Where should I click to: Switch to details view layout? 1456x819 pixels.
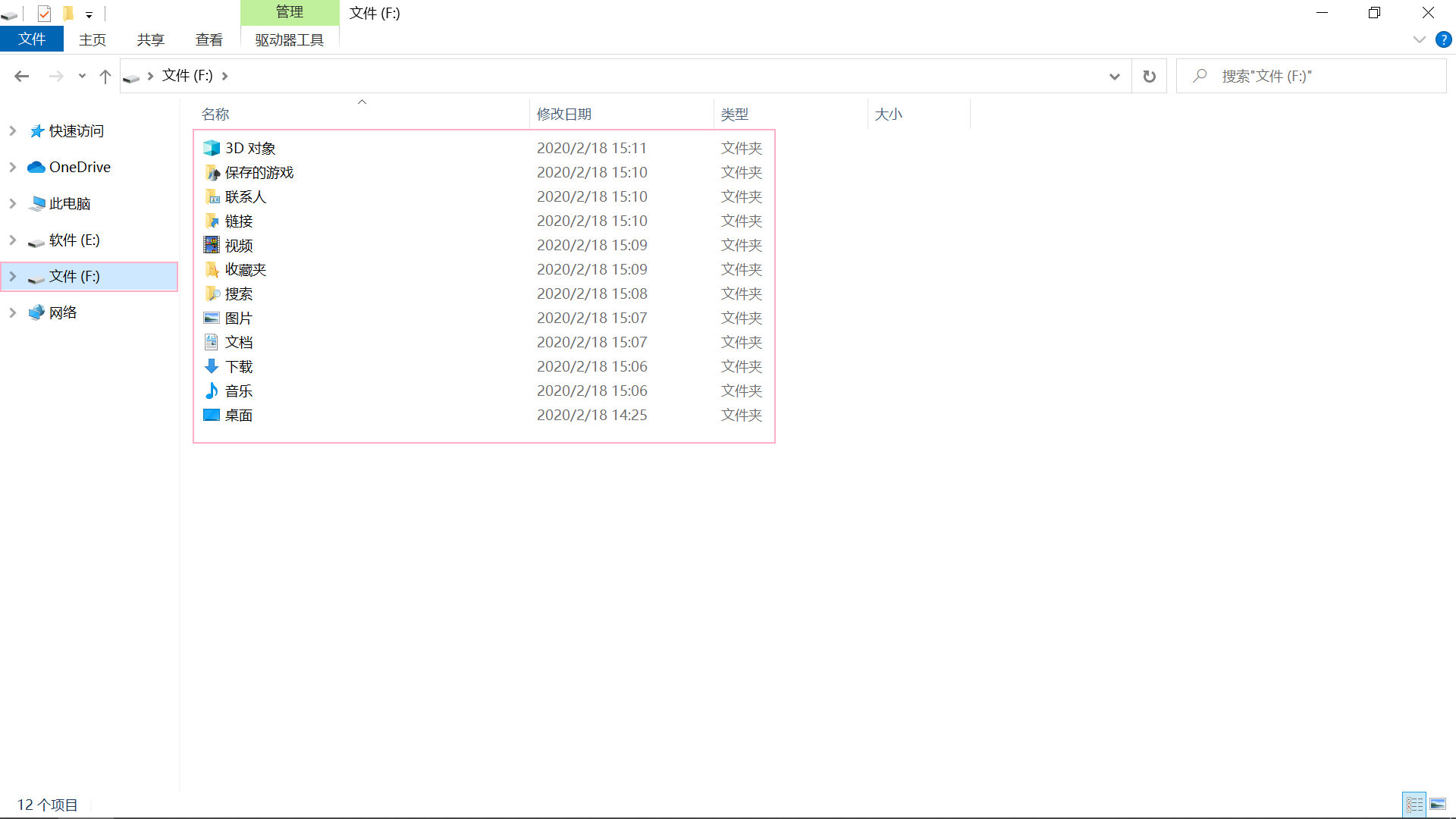pyautogui.click(x=1414, y=805)
